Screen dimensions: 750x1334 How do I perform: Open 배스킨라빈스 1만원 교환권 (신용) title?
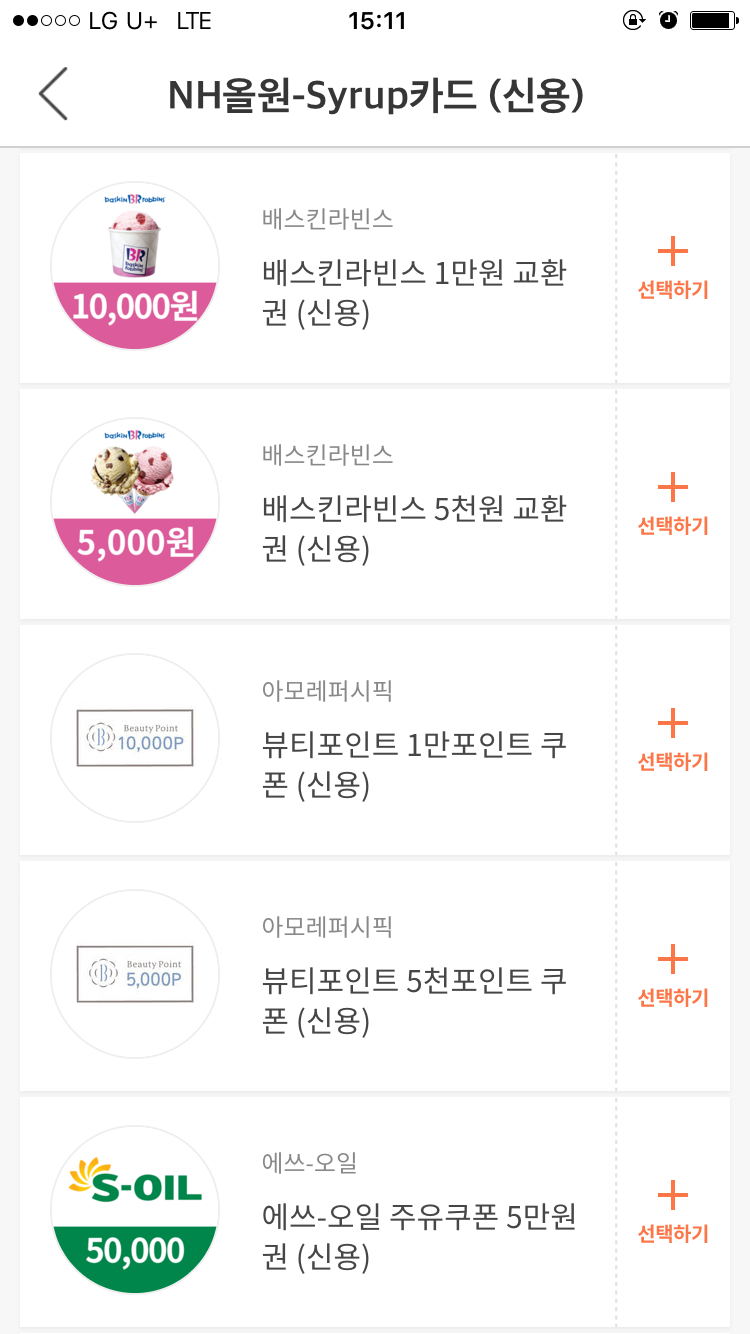click(415, 292)
